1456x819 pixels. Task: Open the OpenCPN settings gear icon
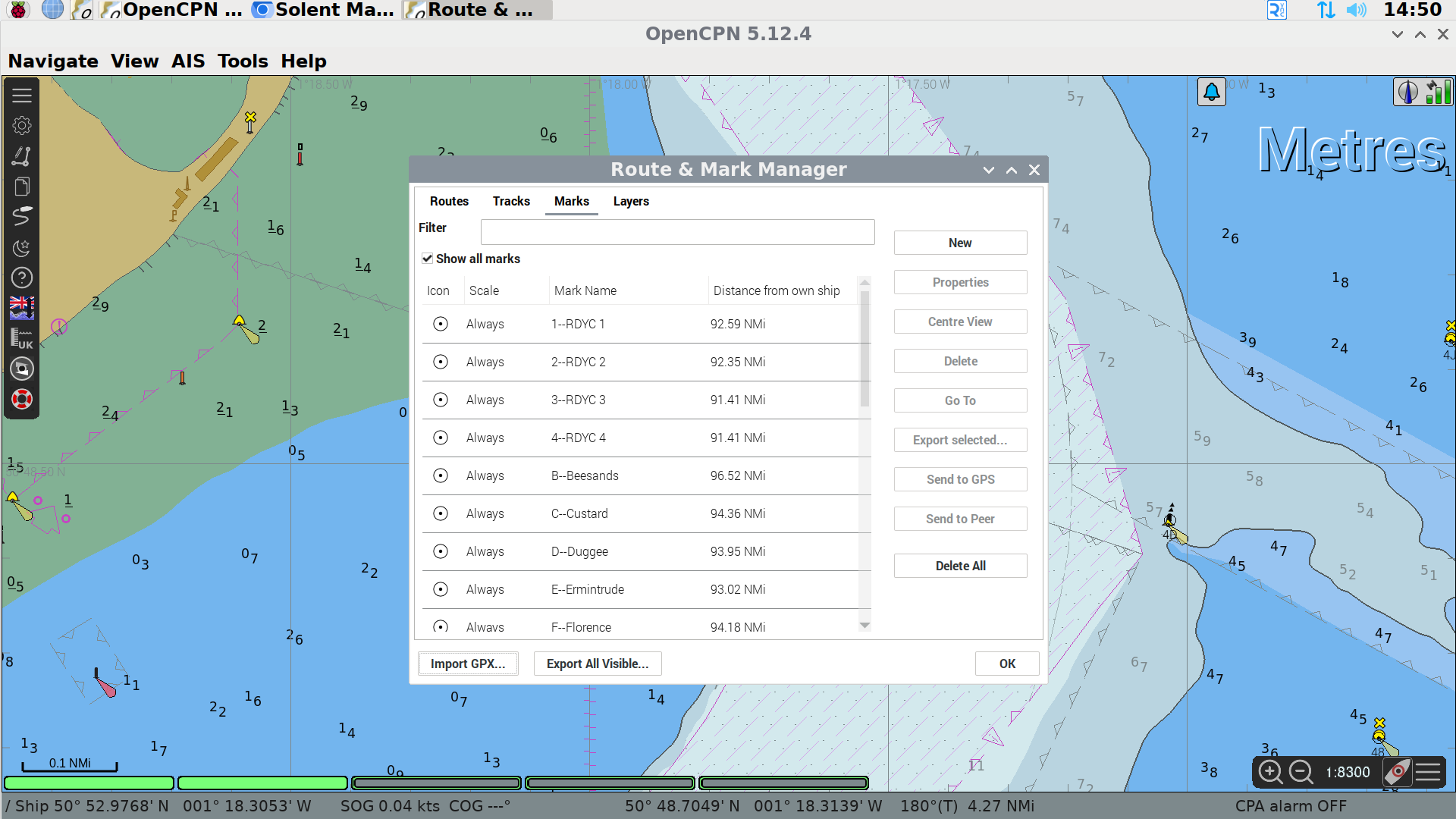21,125
